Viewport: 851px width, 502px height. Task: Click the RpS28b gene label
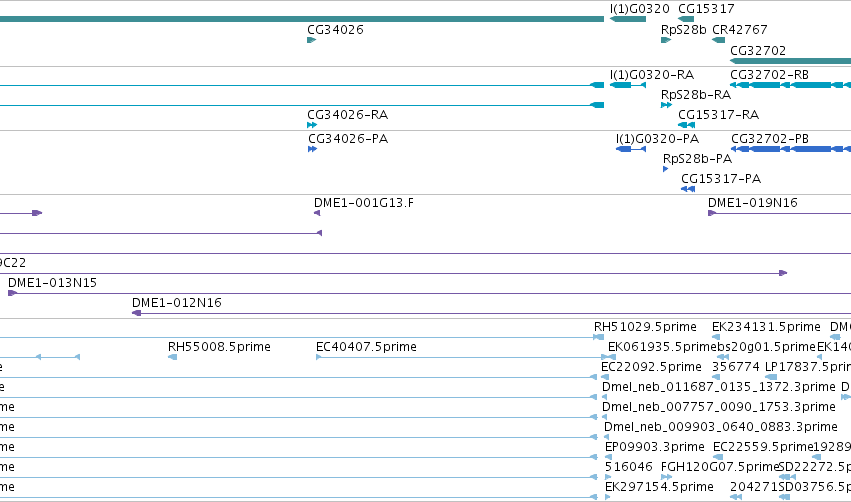click(684, 30)
